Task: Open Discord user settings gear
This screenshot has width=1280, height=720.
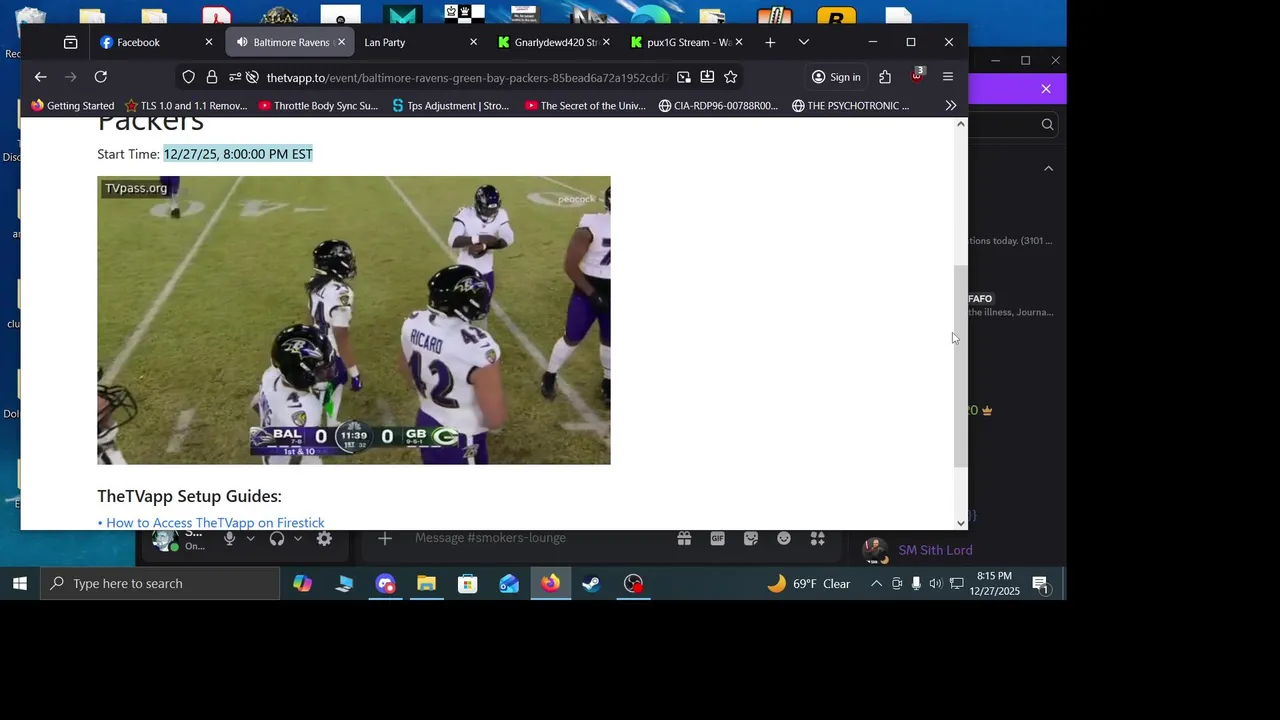Action: tap(324, 539)
